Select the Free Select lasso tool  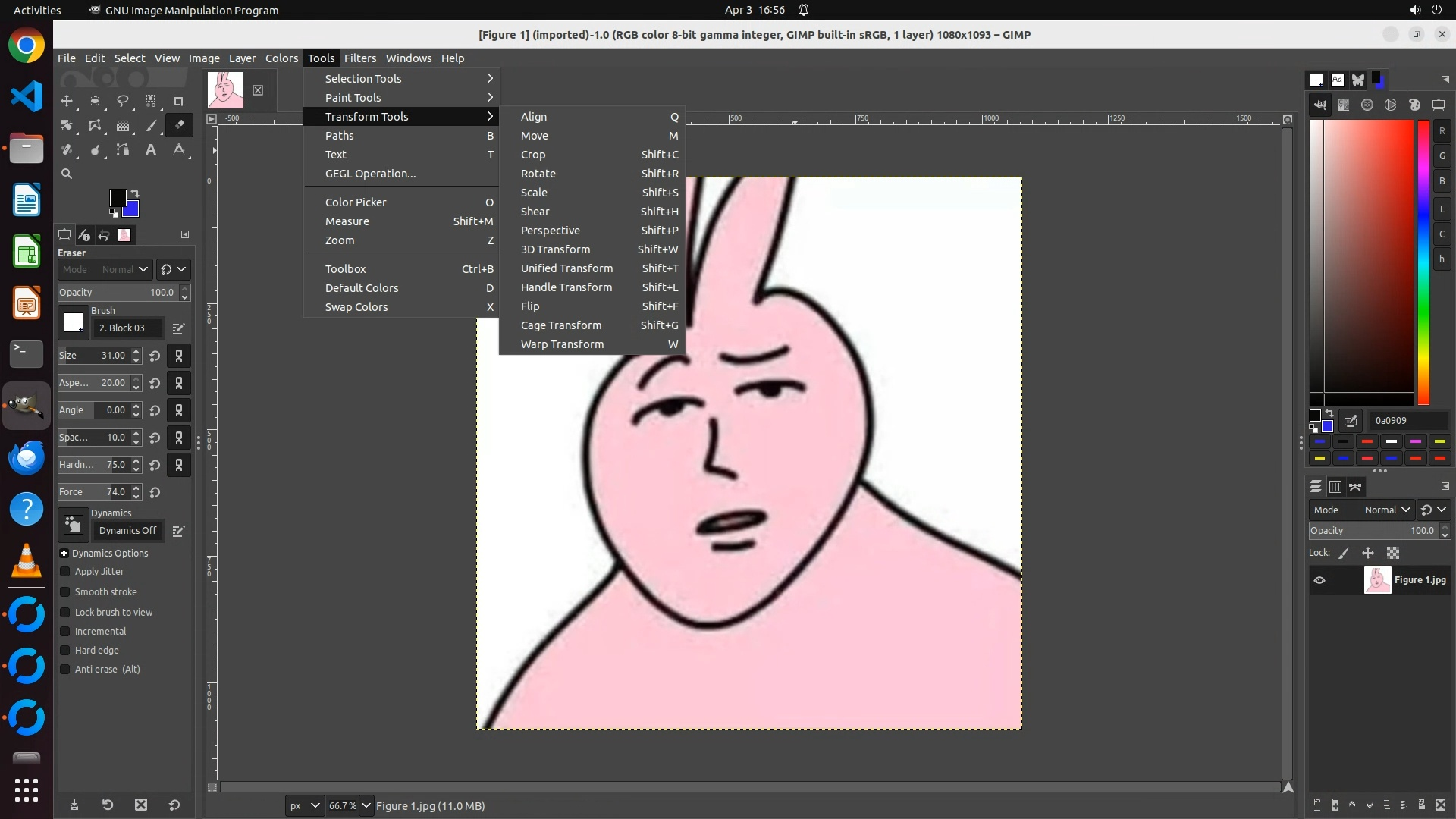pos(123,101)
